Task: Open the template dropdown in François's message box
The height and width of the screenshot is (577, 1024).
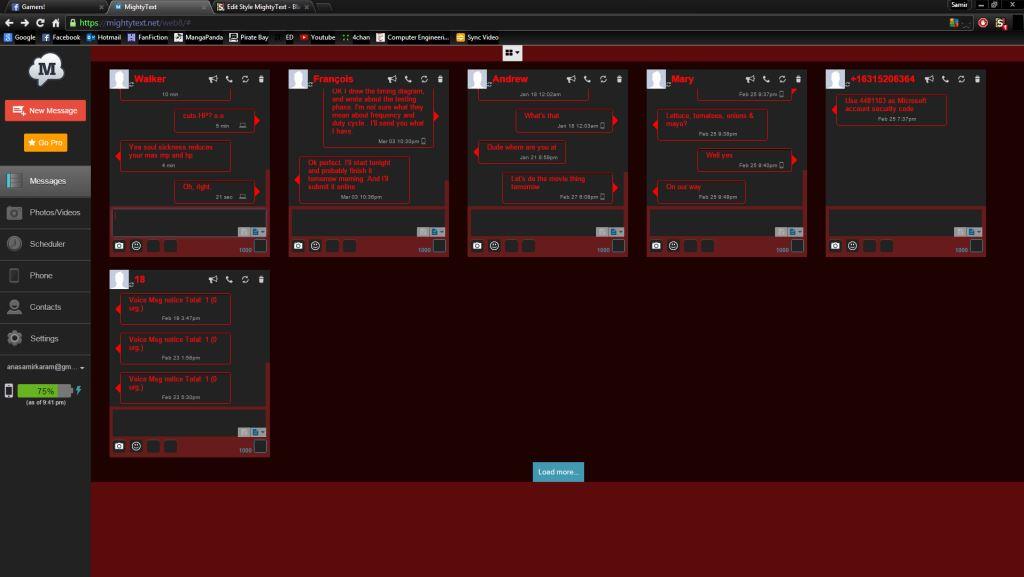Action: (438, 232)
